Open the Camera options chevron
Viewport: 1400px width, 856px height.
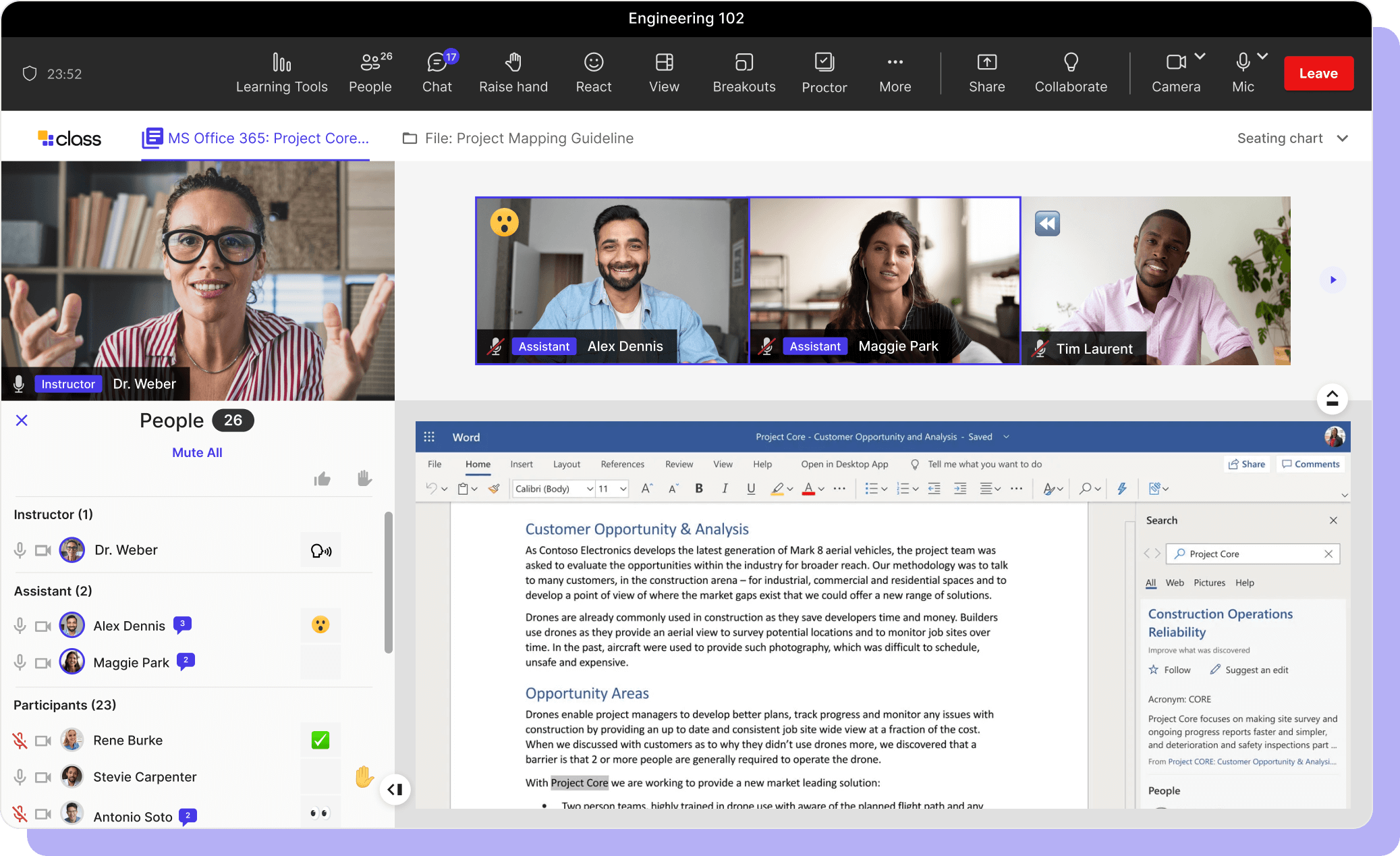coord(1200,56)
